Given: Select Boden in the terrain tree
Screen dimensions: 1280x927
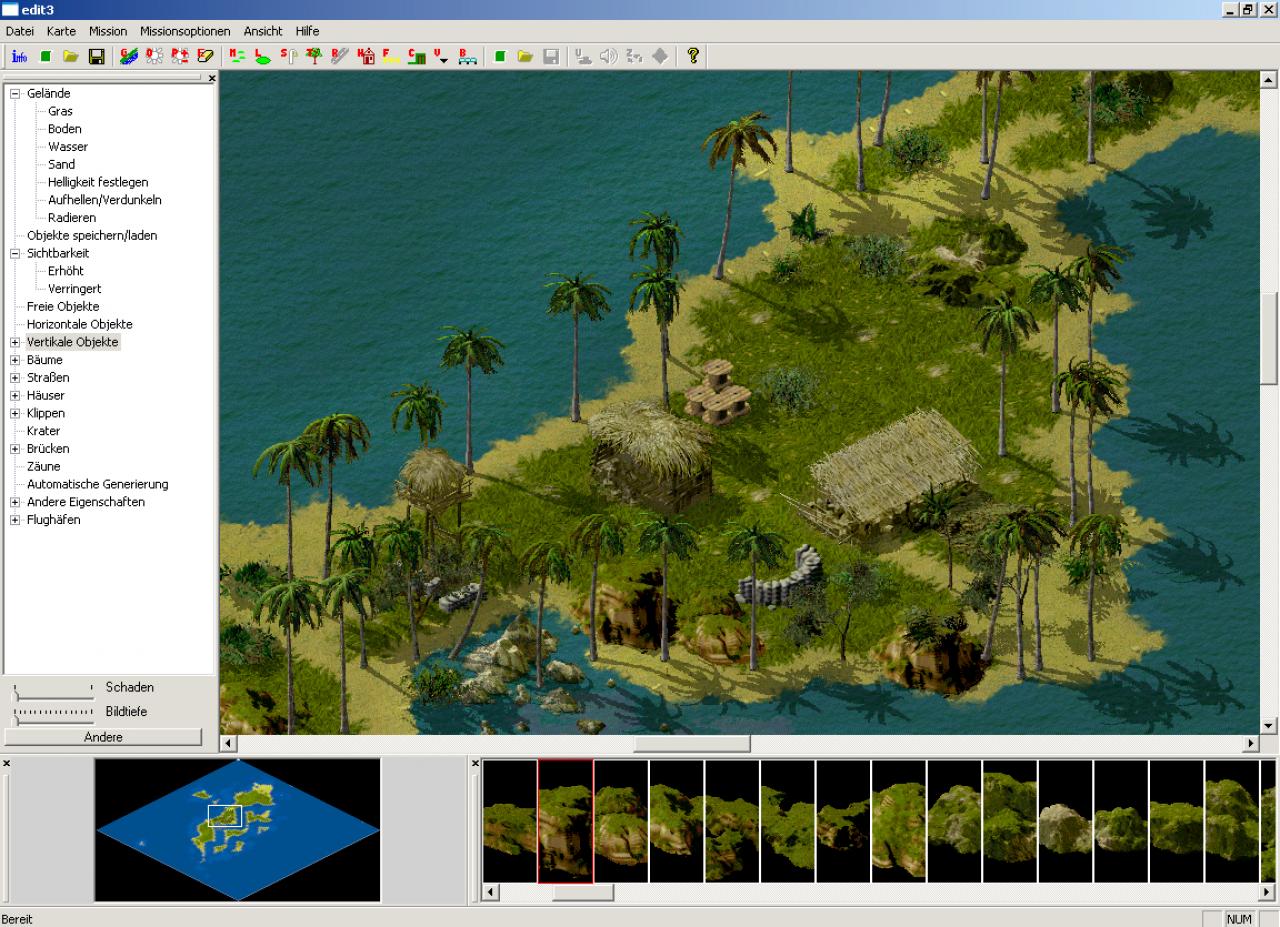Looking at the screenshot, I should 65,130.
